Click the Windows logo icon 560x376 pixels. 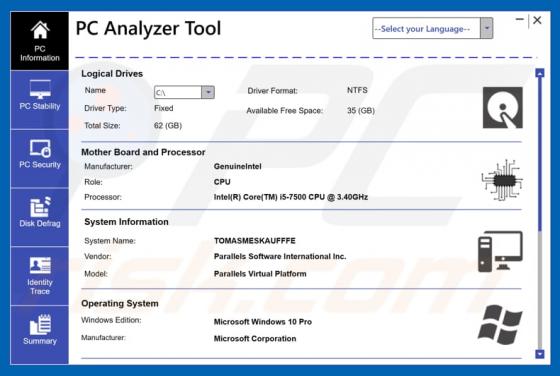(x=500, y=324)
